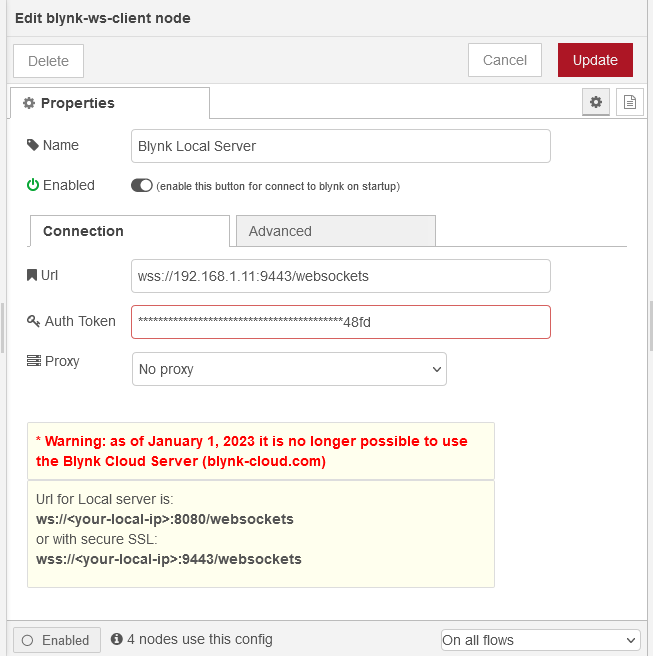The image size is (654, 656).
Task: Click the green power icon beside Enabled
Action: (x=33, y=185)
